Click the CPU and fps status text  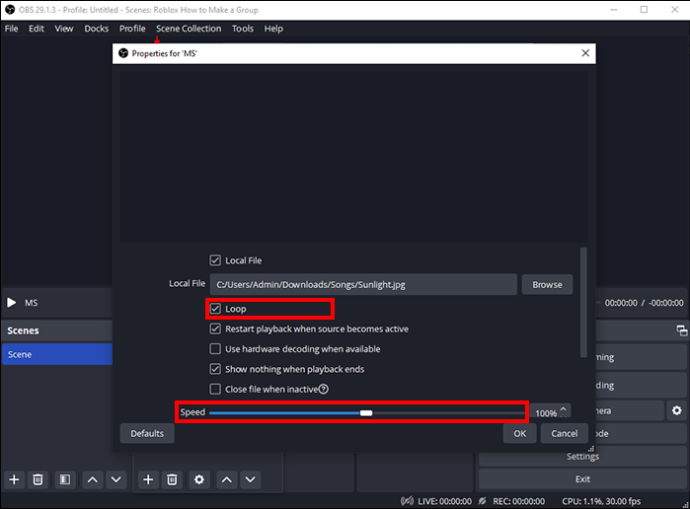601,501
